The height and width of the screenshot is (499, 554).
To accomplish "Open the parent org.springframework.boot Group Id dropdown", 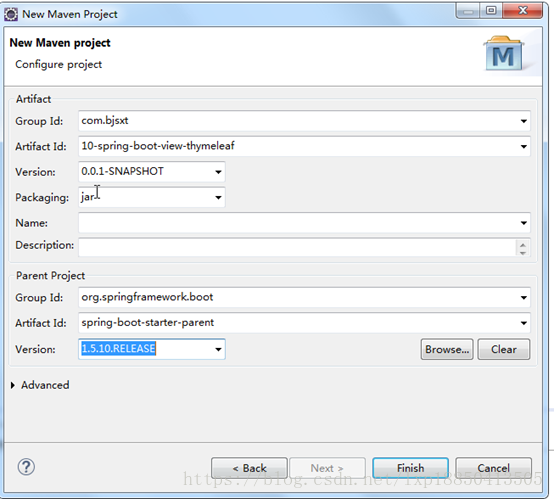I will (x=524, y=298).
